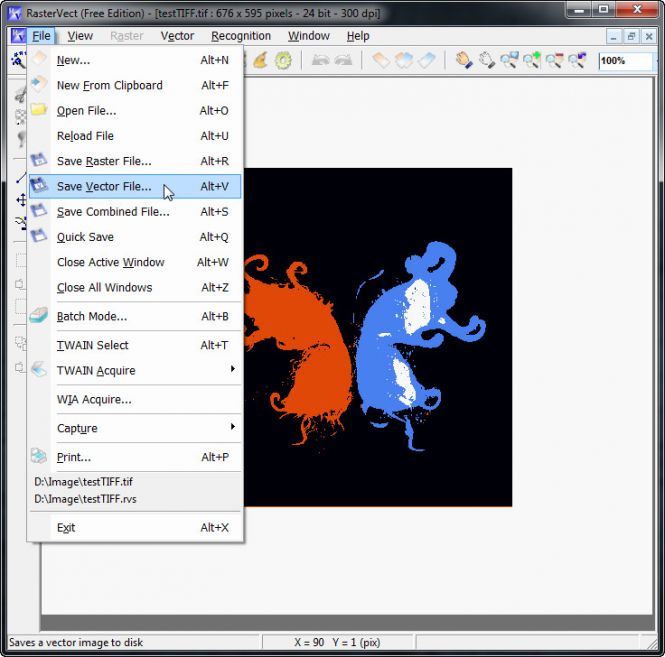Click the Batch Mode icon

point(39,316)
